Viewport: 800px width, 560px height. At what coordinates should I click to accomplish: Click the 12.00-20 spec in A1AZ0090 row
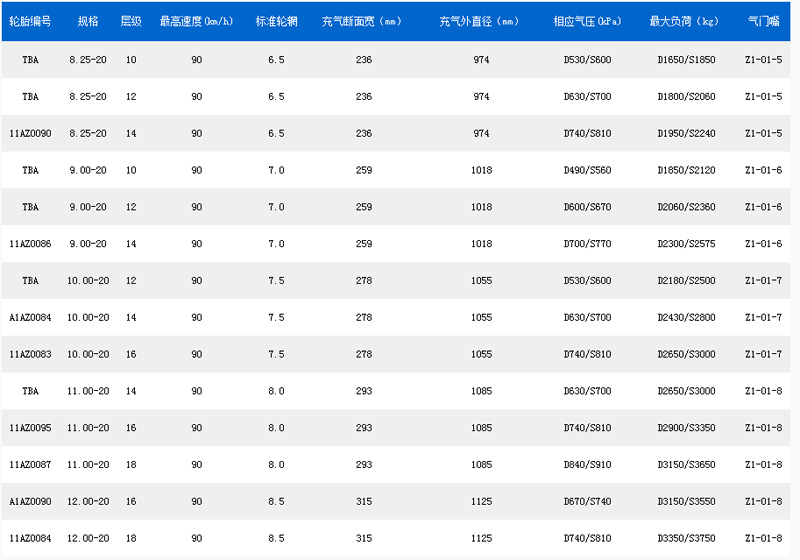click(x=88, y=501)
